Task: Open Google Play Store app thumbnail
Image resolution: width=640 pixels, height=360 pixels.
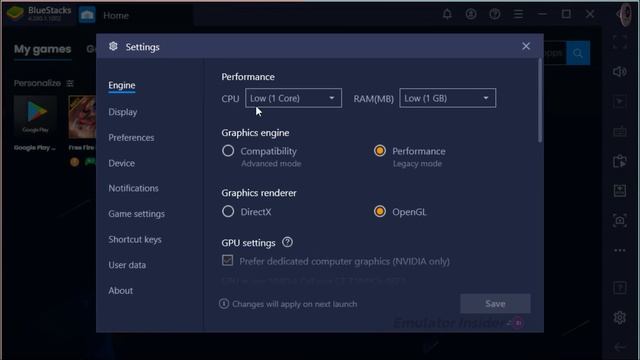Action: coord(36,118)
